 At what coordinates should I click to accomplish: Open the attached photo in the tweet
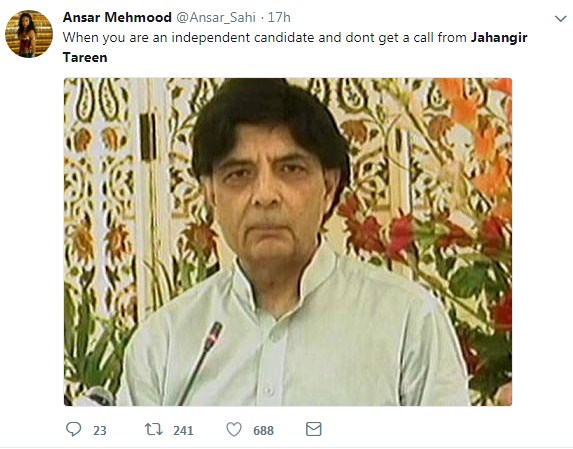(x=288, y=242)
